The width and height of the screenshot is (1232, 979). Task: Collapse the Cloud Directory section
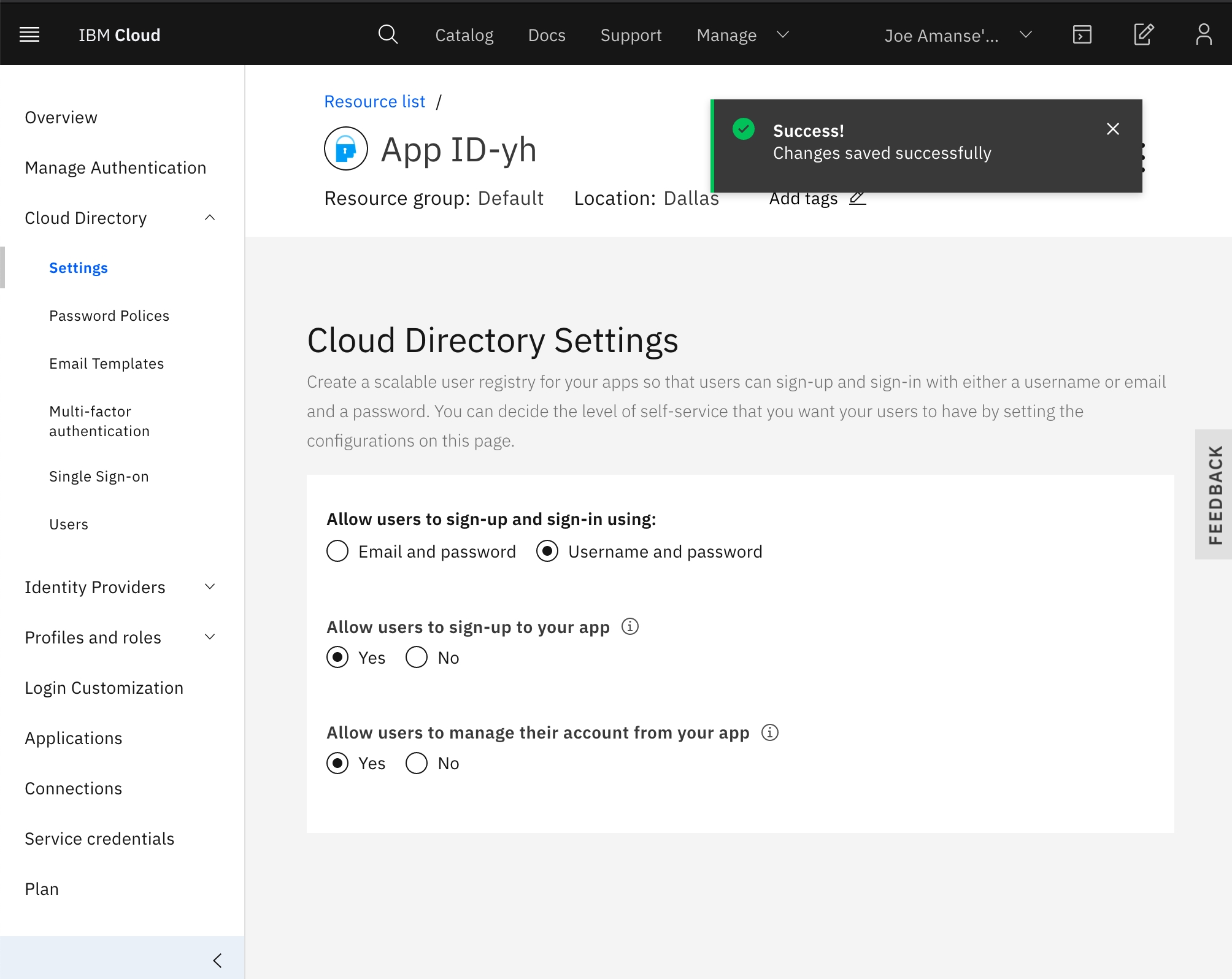coord(210,218)
